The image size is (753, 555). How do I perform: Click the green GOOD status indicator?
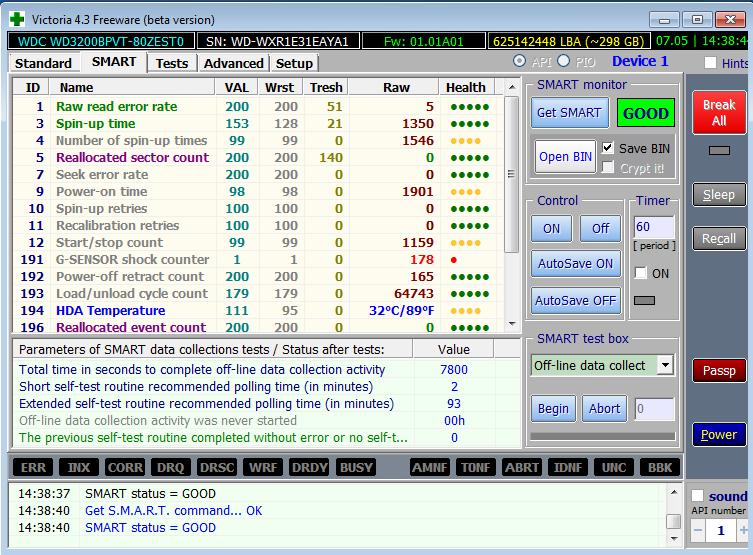(645, 113)
